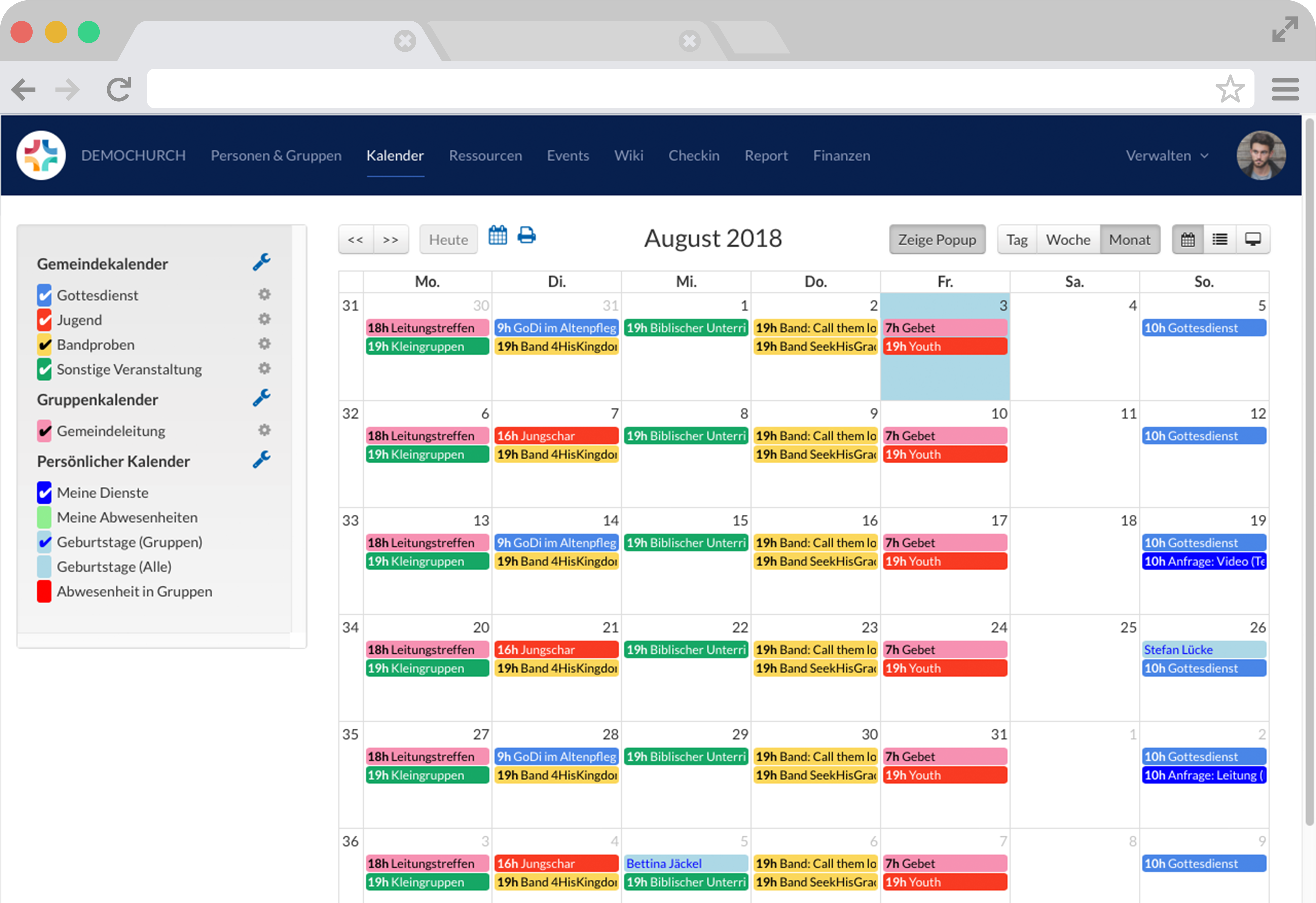Image resolution: width=1316 pixels, height=903 pixels.
Task: Toggle Gemeindeleitung calendar checkbox
Action: tap(44, 431)
